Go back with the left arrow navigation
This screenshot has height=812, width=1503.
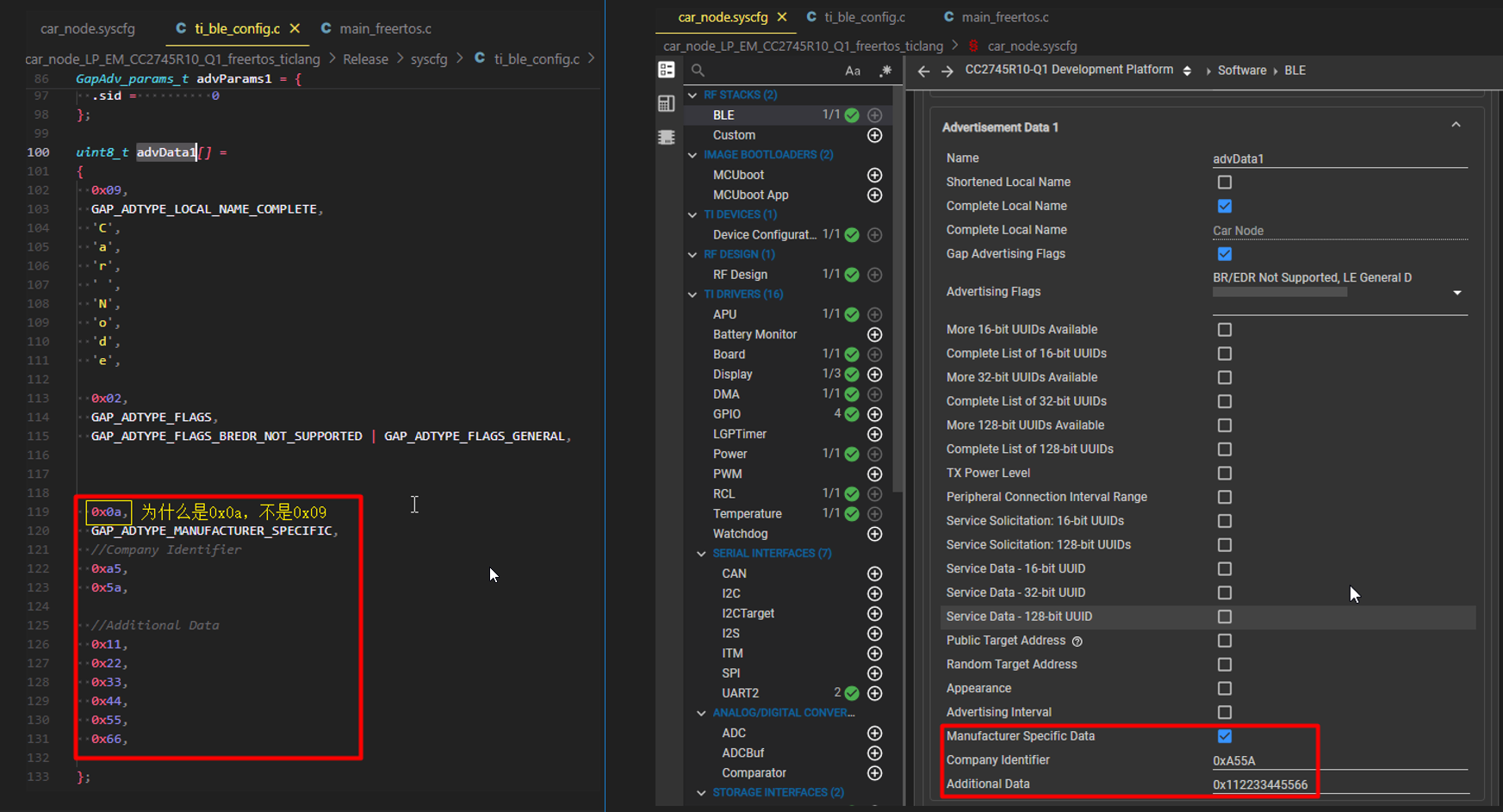[x=923, y=71]
